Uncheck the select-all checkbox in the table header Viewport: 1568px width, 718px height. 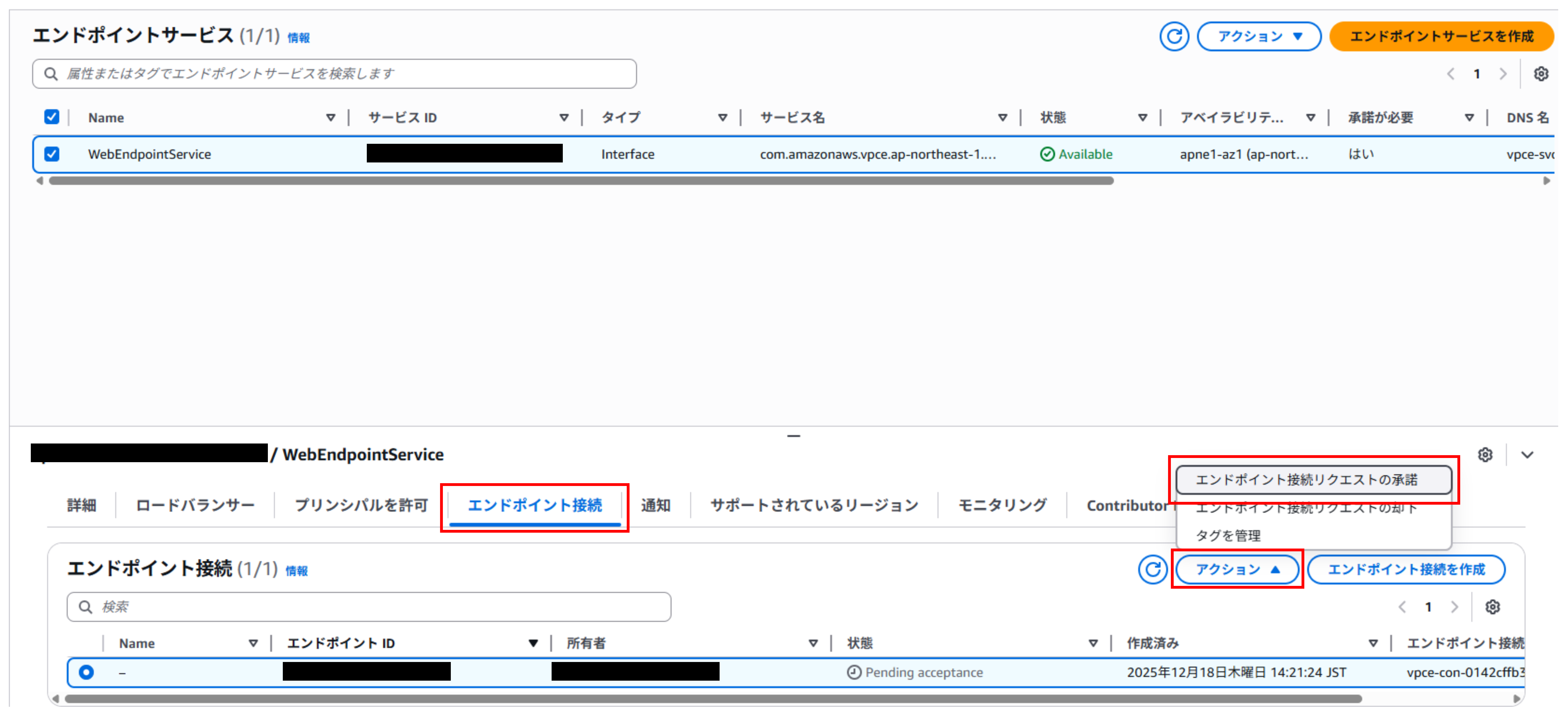(x=52, y=116)
